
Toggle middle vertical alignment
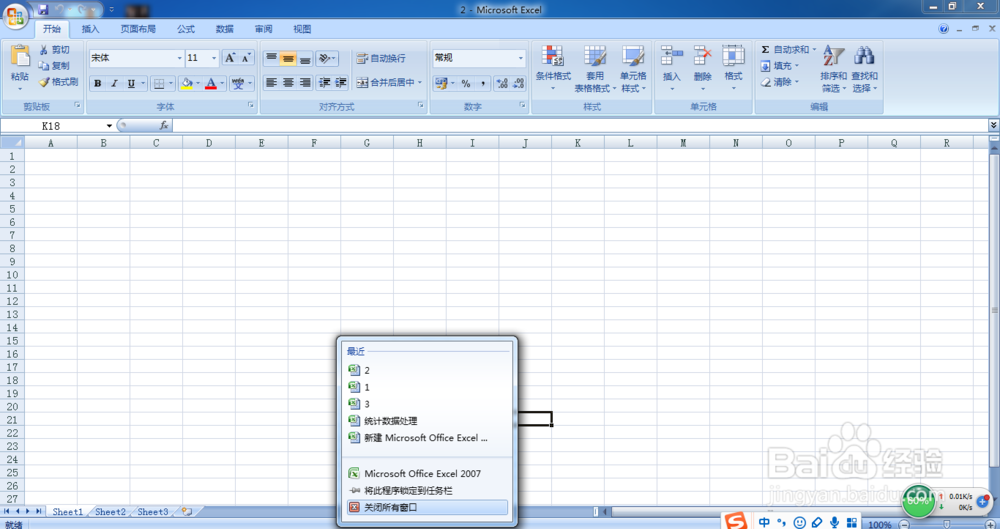coord(288,58)
